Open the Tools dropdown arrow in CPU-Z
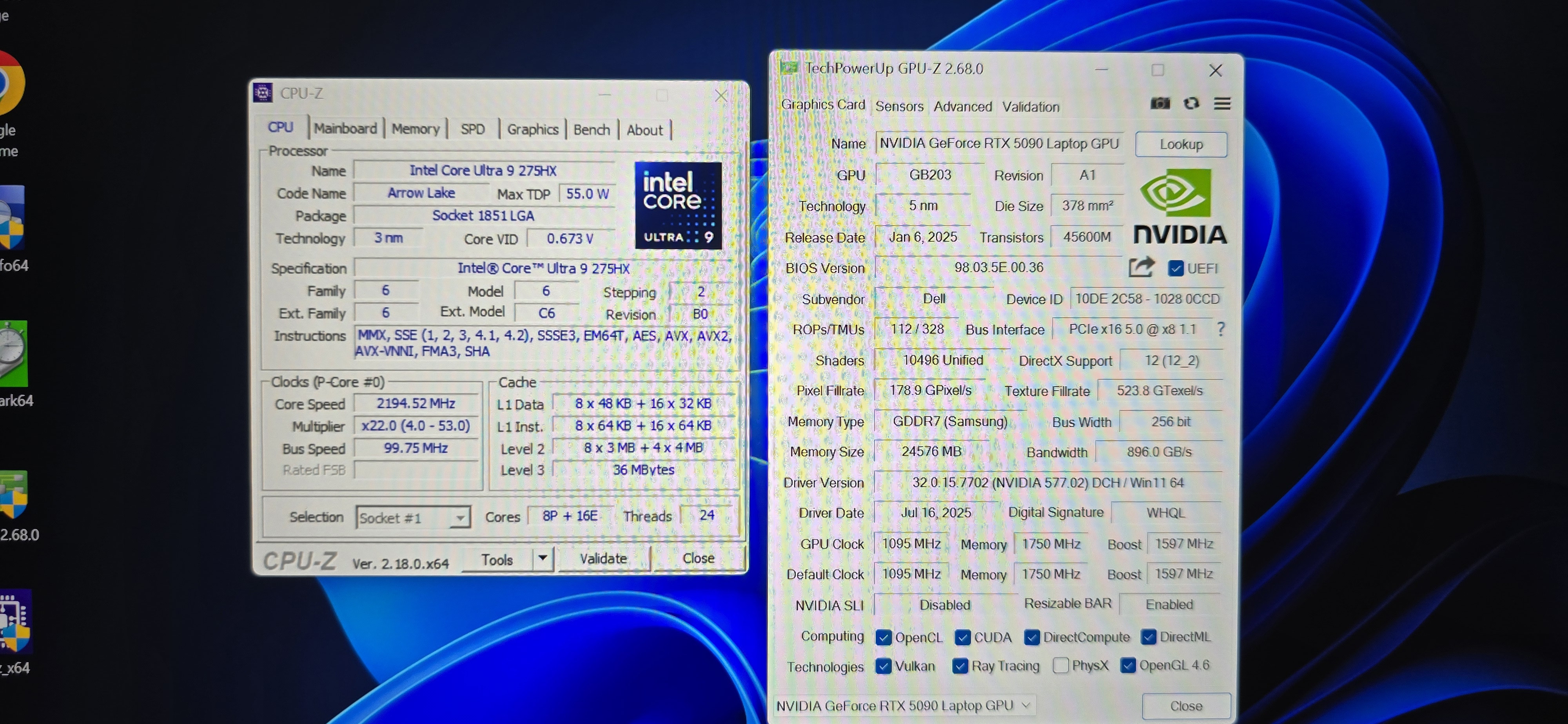This screenshot has width=1568, height=724. pos(542,558)
